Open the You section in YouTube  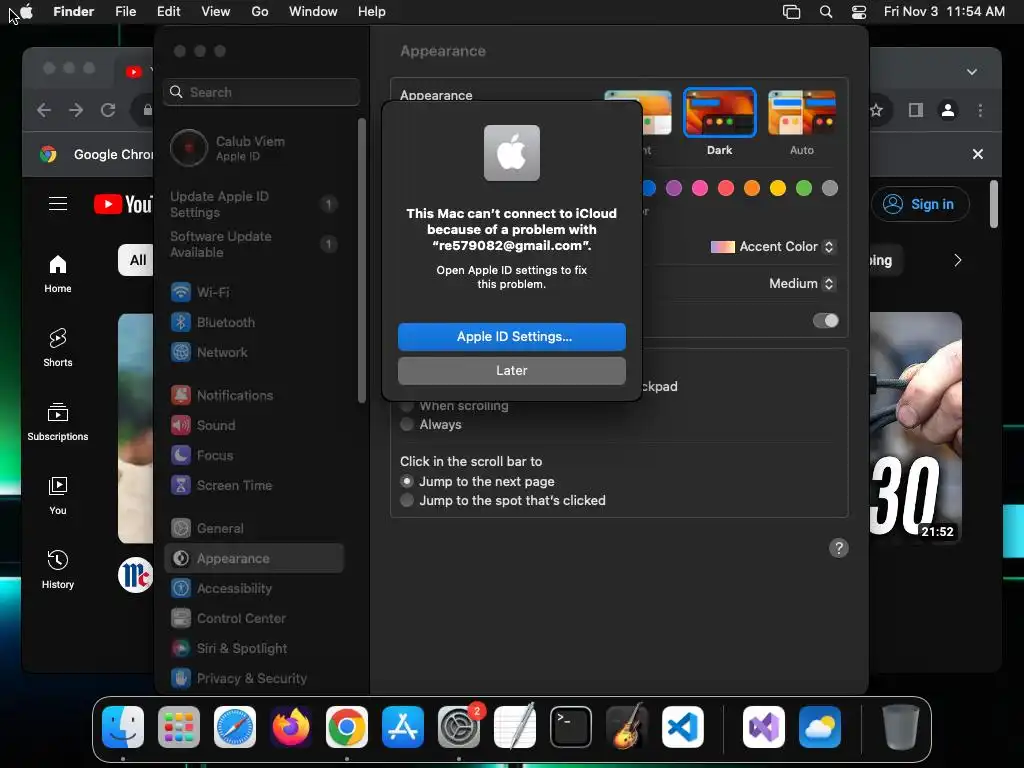click(57, 496)
